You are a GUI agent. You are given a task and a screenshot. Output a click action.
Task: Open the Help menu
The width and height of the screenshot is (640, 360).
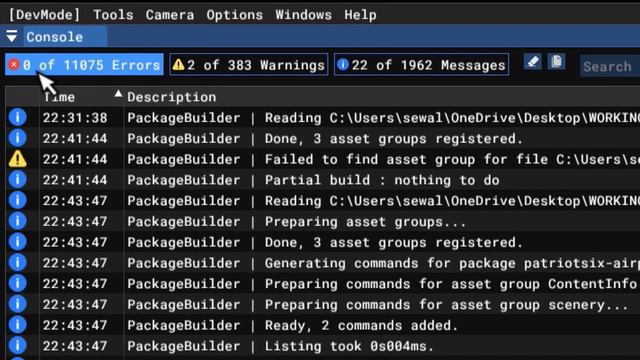coord(360,15)
